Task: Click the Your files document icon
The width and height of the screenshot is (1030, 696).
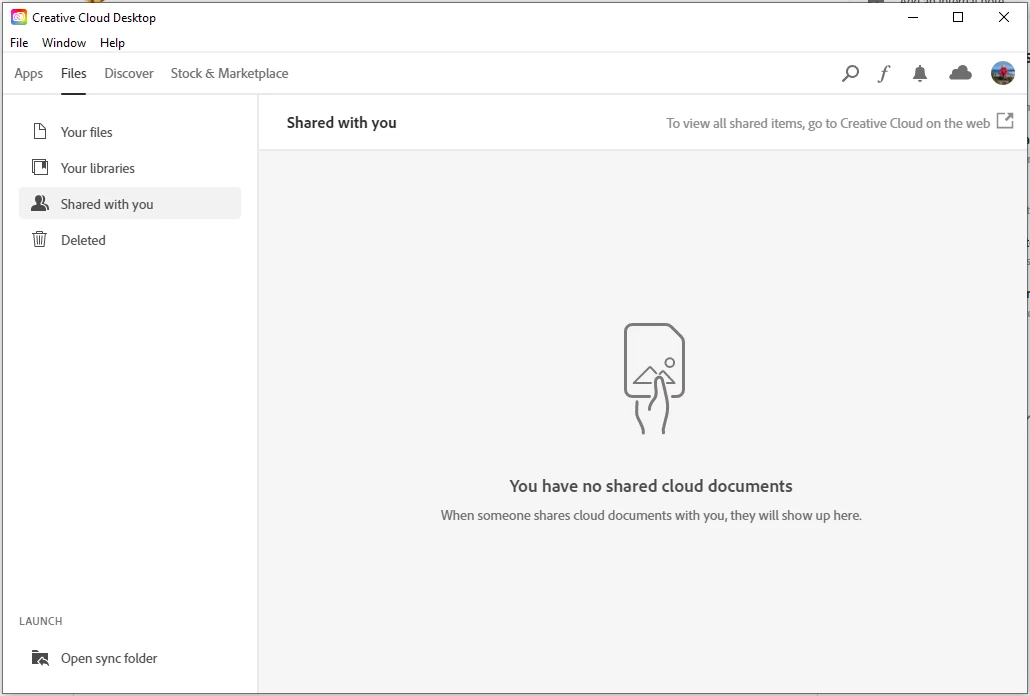Action: tap(40, 131)
